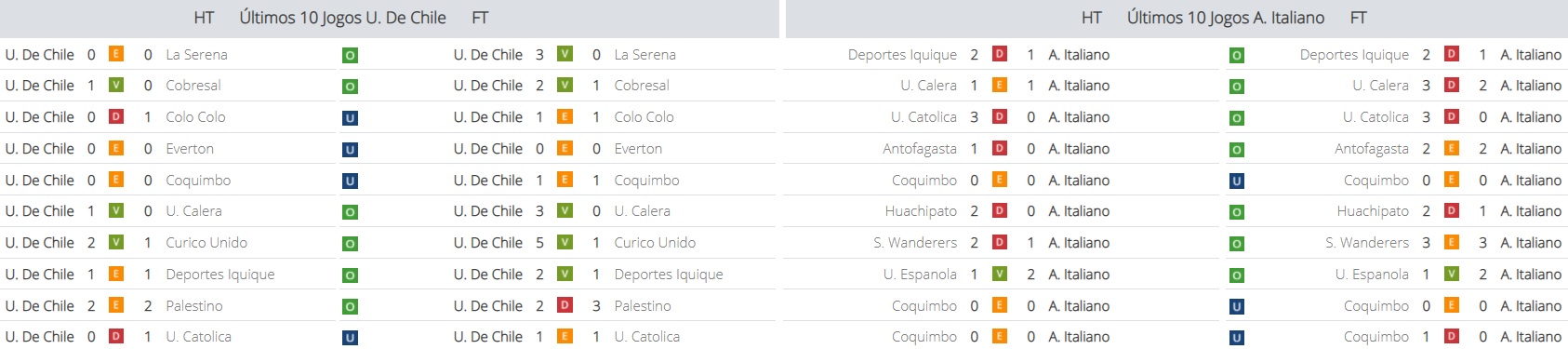Click green O icon in Deportes Iquique A. Italiano row

[x=1237, y=56]
